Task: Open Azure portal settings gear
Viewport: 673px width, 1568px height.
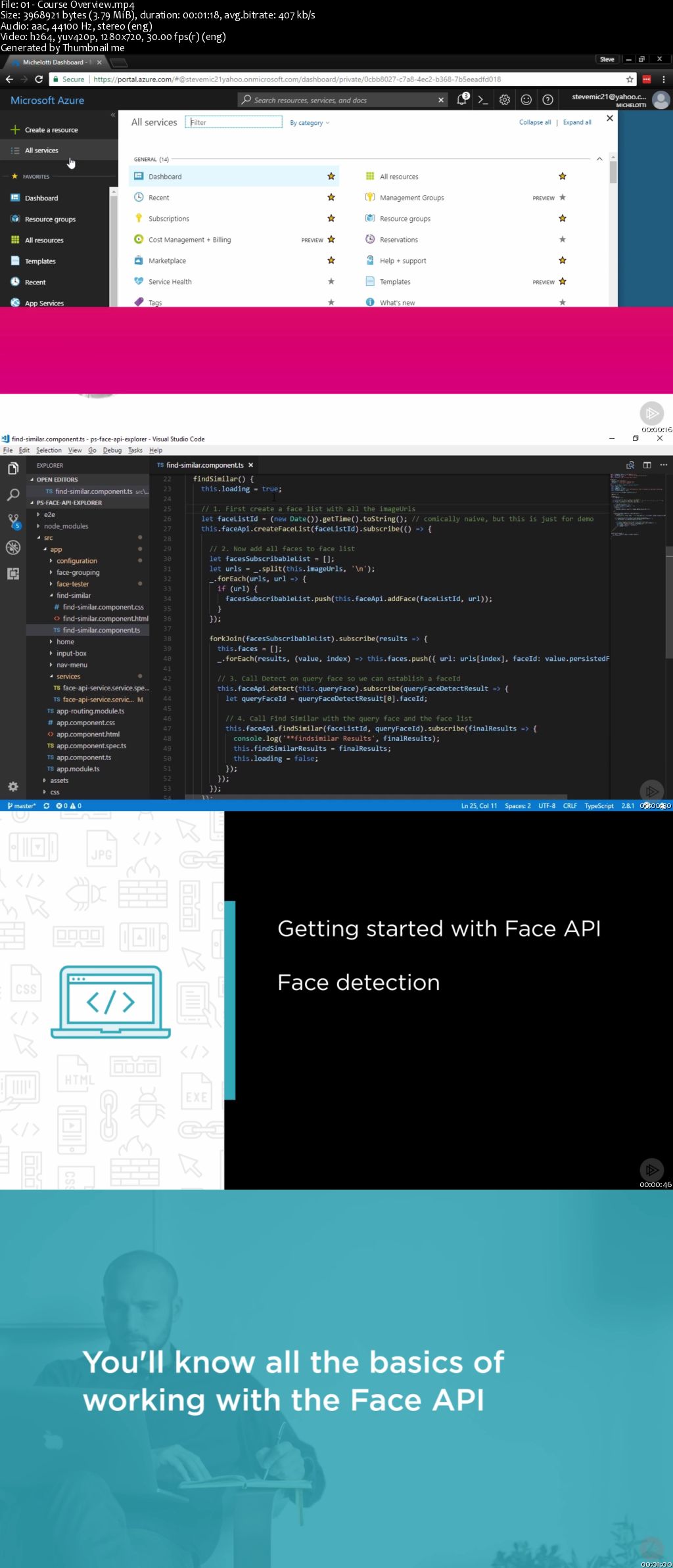Action: (x=505, y=100)
